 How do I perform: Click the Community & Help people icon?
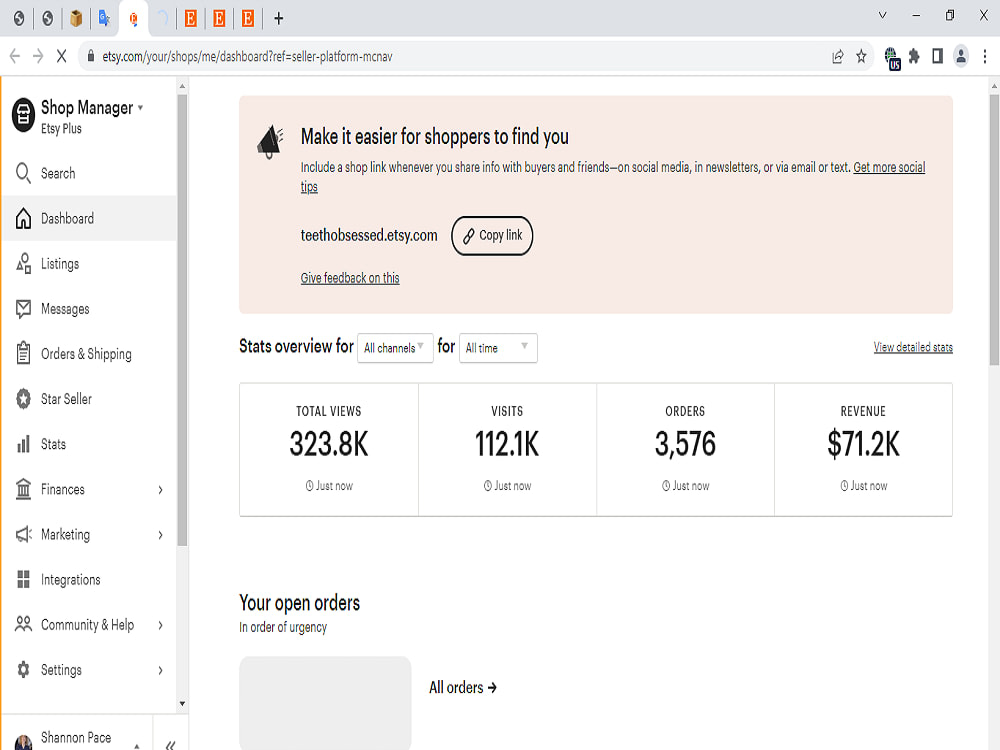[23, 624]
